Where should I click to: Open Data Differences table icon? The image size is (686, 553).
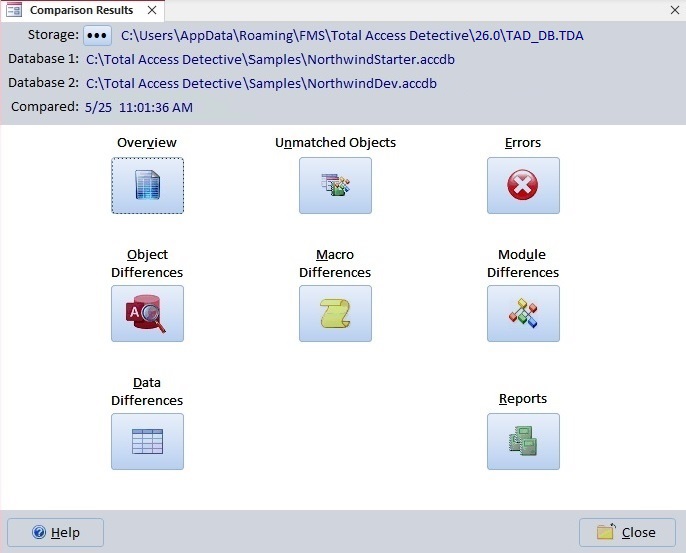pyautogui.click(x=147, y=442)
